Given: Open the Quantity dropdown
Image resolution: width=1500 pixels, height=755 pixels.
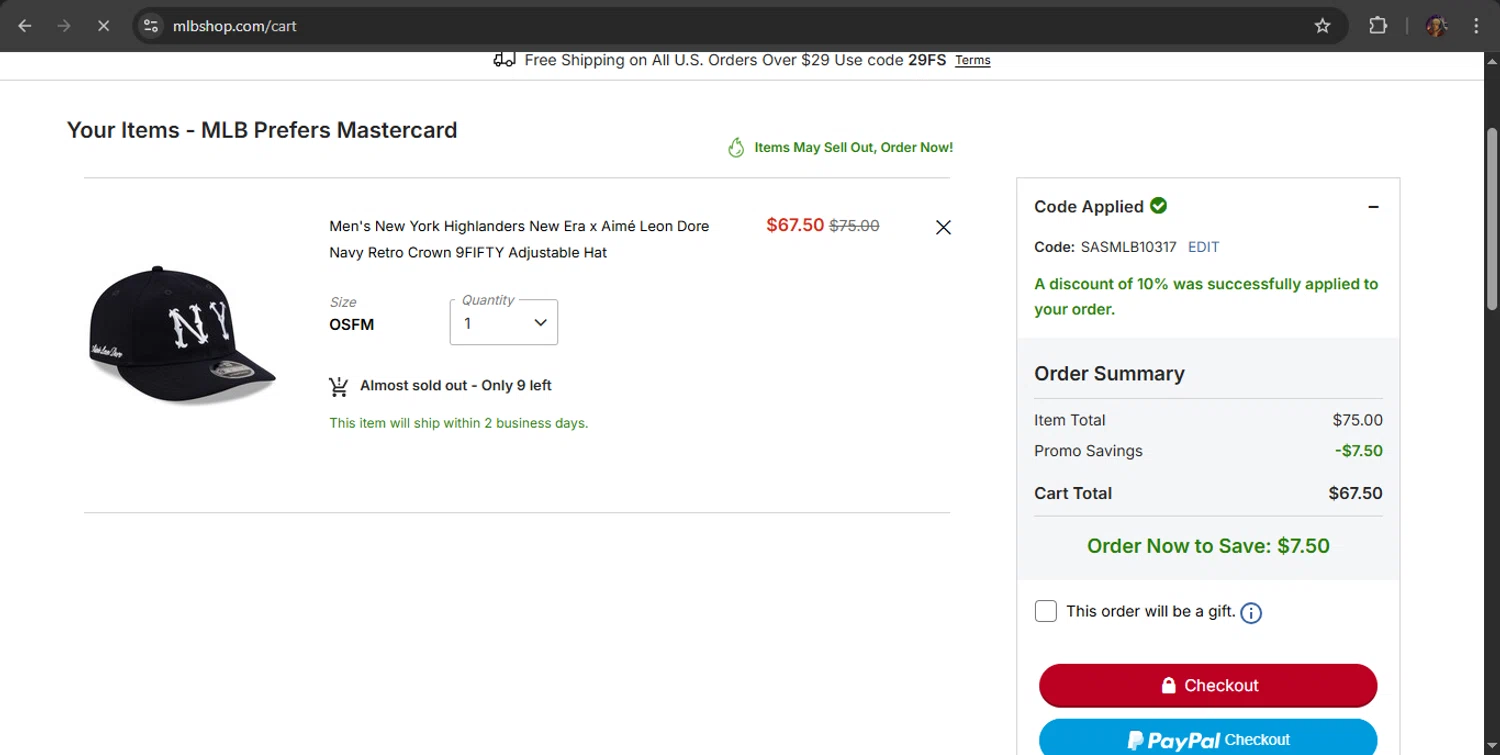Looking at the screenshot, I should coord(504,322).
